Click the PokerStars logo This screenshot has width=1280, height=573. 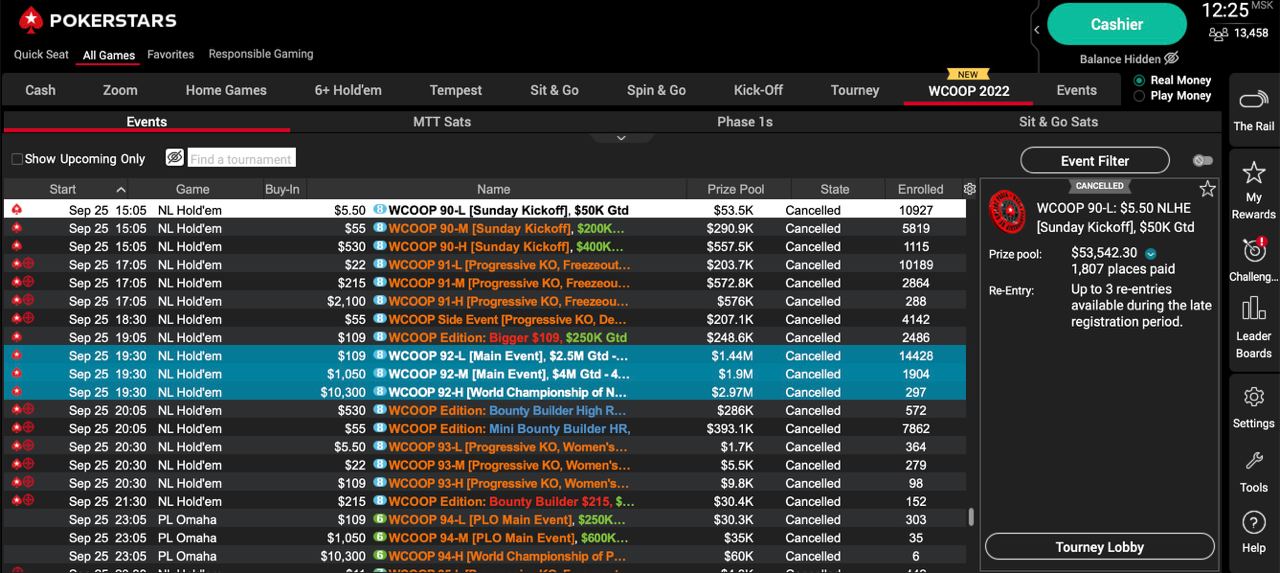(x=98, y=19)
